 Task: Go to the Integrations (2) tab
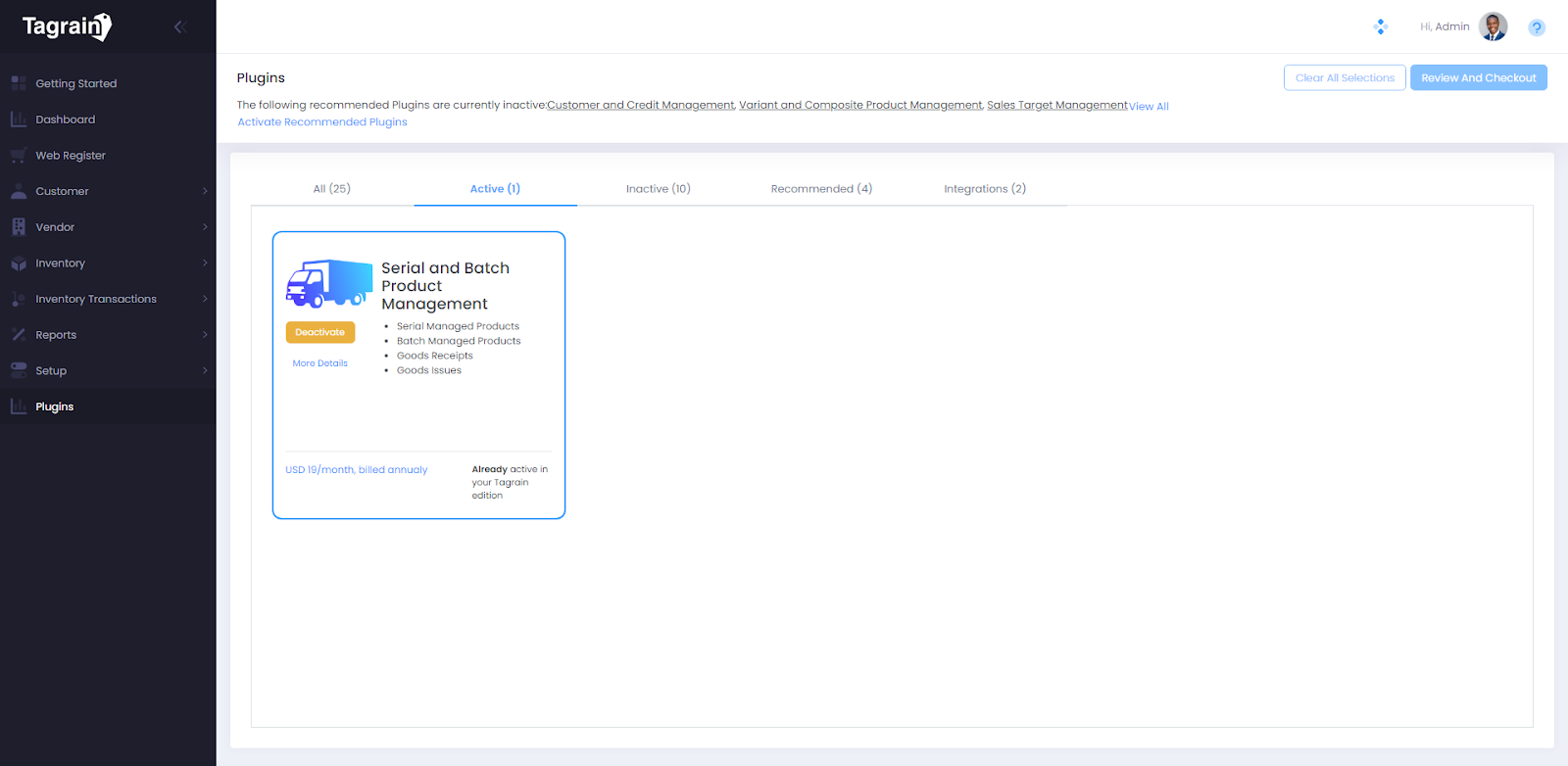(985, 188)
